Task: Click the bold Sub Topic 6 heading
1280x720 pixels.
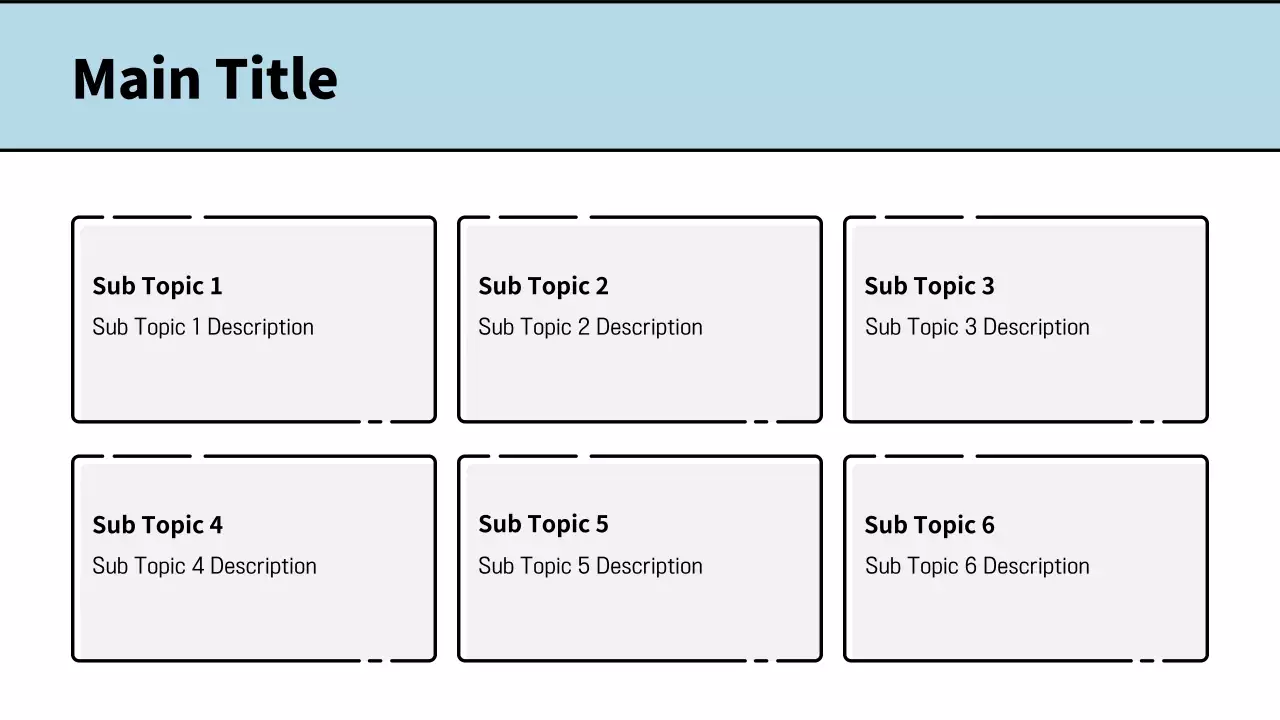Action: pos(929,525)
